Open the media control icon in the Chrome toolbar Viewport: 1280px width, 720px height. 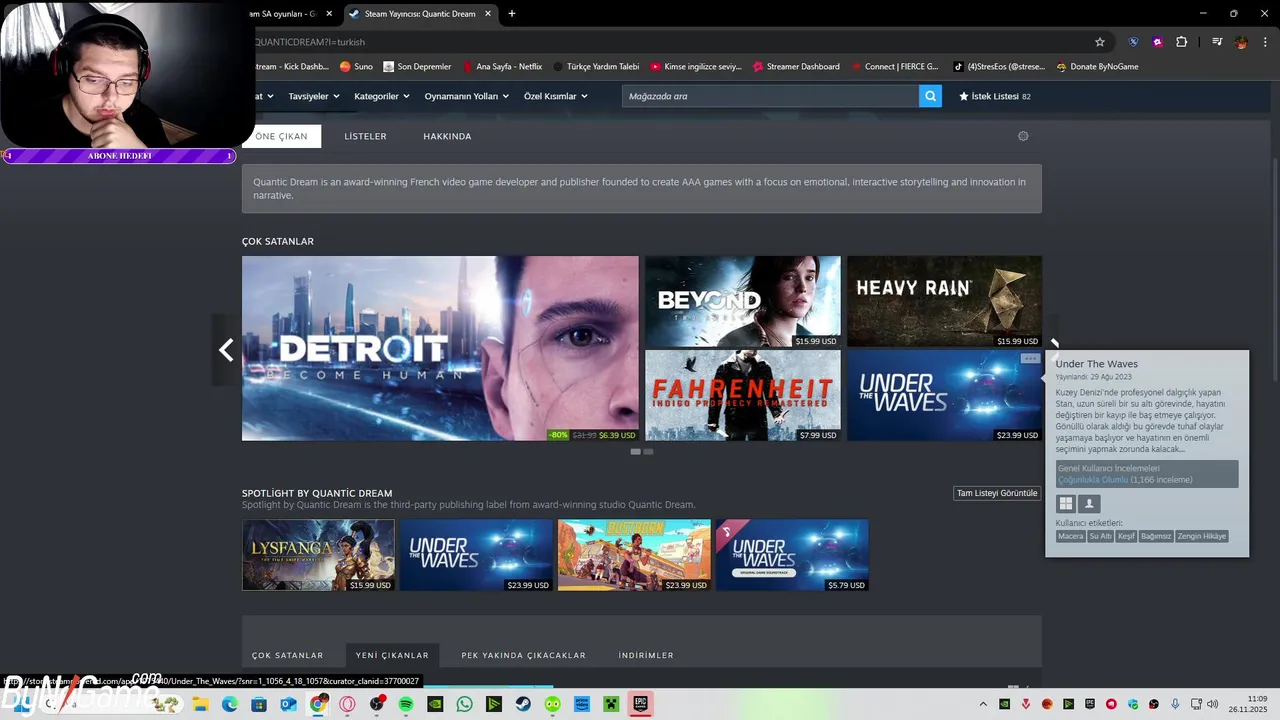(1217, 42)
